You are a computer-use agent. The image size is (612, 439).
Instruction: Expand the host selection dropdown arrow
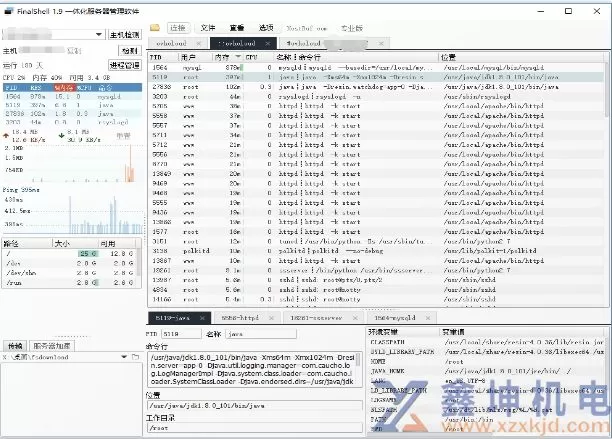(99, 34)
